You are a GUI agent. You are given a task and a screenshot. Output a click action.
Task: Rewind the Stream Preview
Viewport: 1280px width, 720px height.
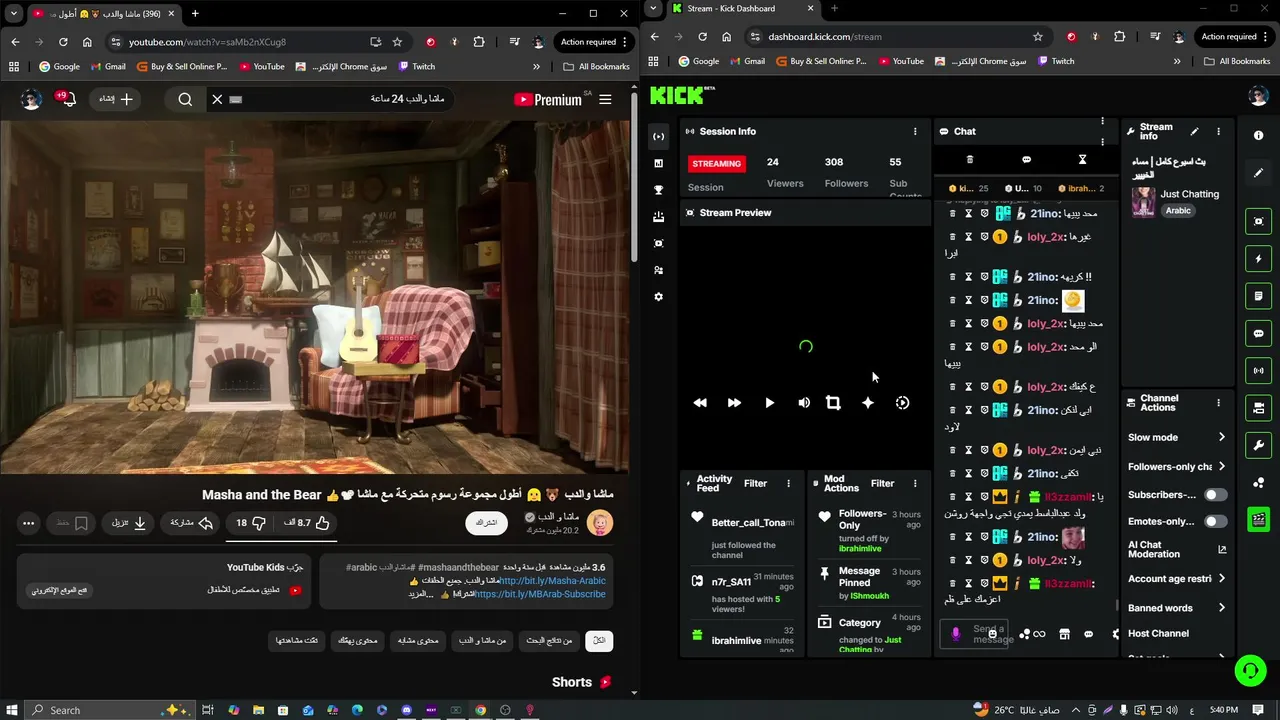tap(700, 402)
